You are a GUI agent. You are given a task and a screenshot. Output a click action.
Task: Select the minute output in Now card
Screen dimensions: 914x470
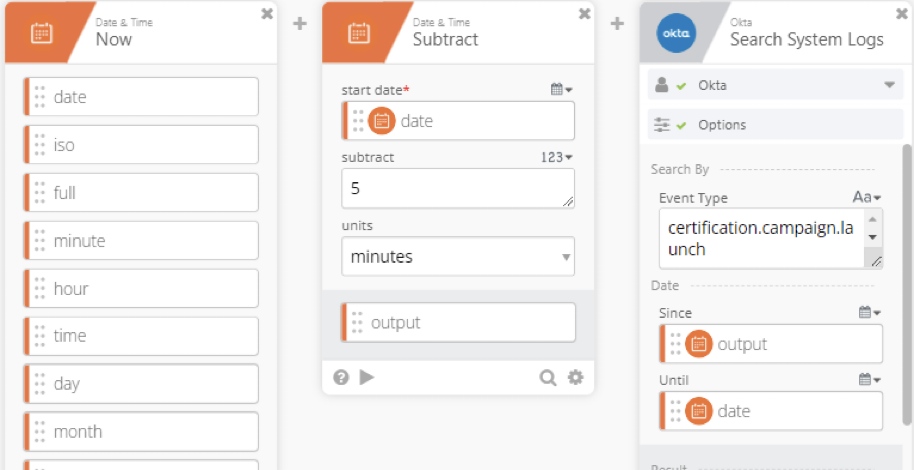[x=141, y=240]
